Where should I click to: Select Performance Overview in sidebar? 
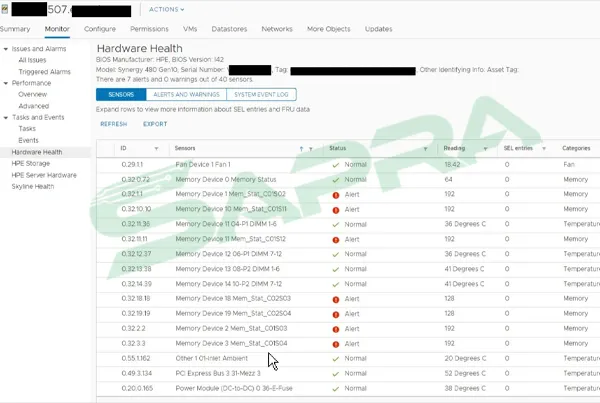(x=33, y=94)
